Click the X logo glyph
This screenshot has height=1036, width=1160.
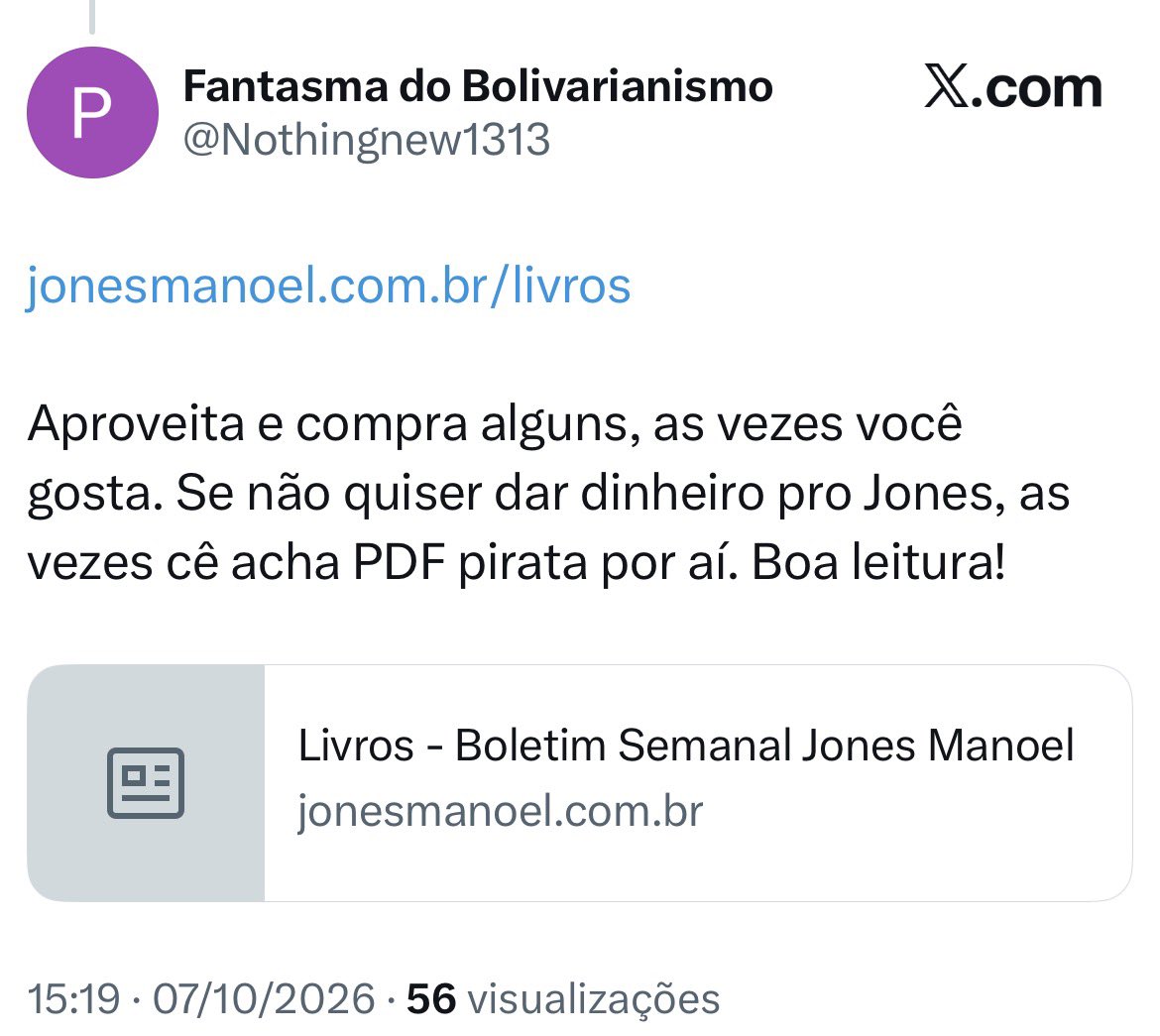pyautogui.click(x=946, y=86)
